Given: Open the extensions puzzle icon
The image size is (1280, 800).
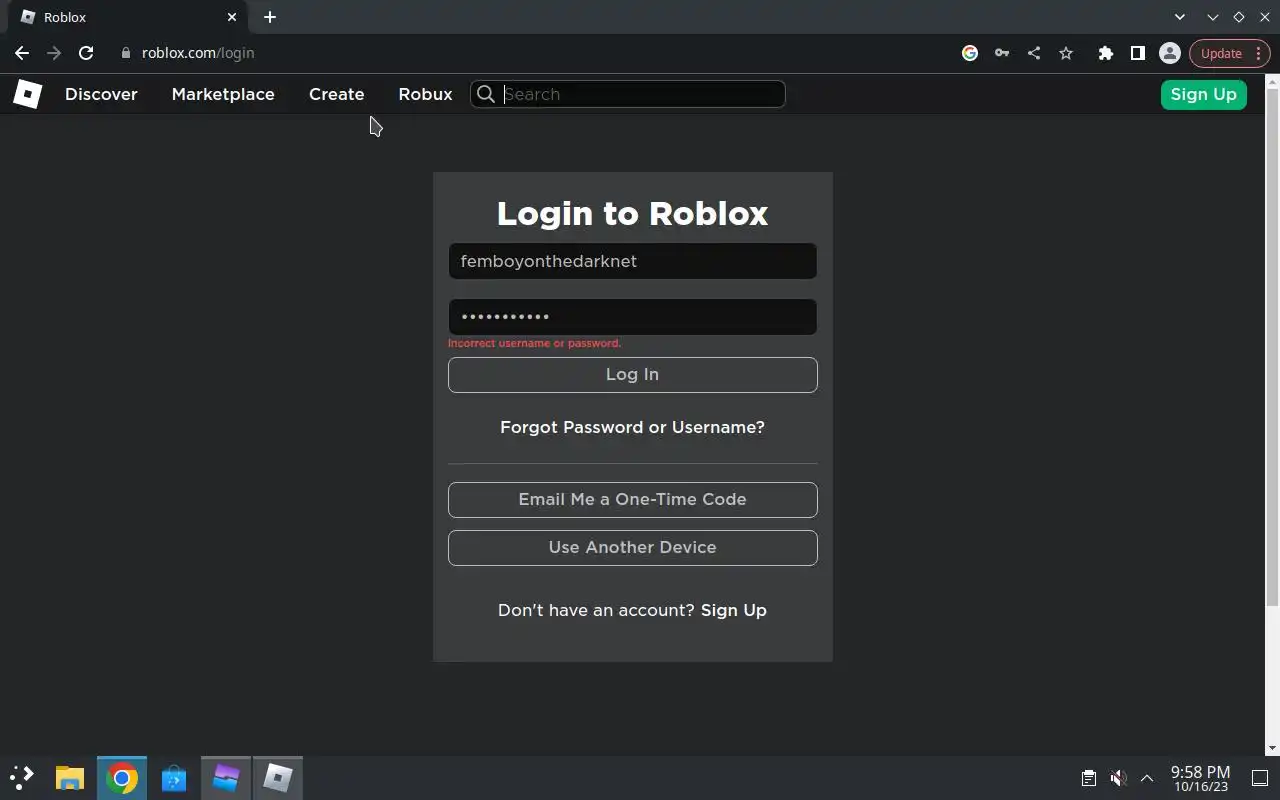Looking at the screenshot, I should pos(1105,53).
